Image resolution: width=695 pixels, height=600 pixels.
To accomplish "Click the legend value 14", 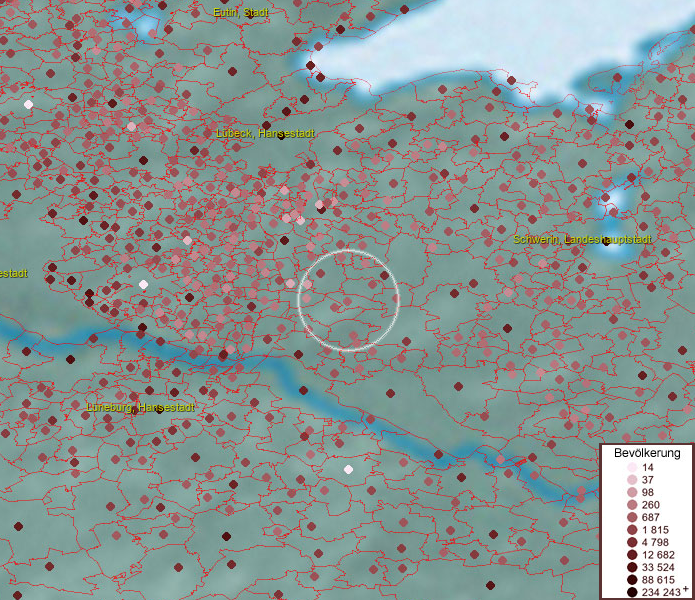I will click(x=648, y=467).
